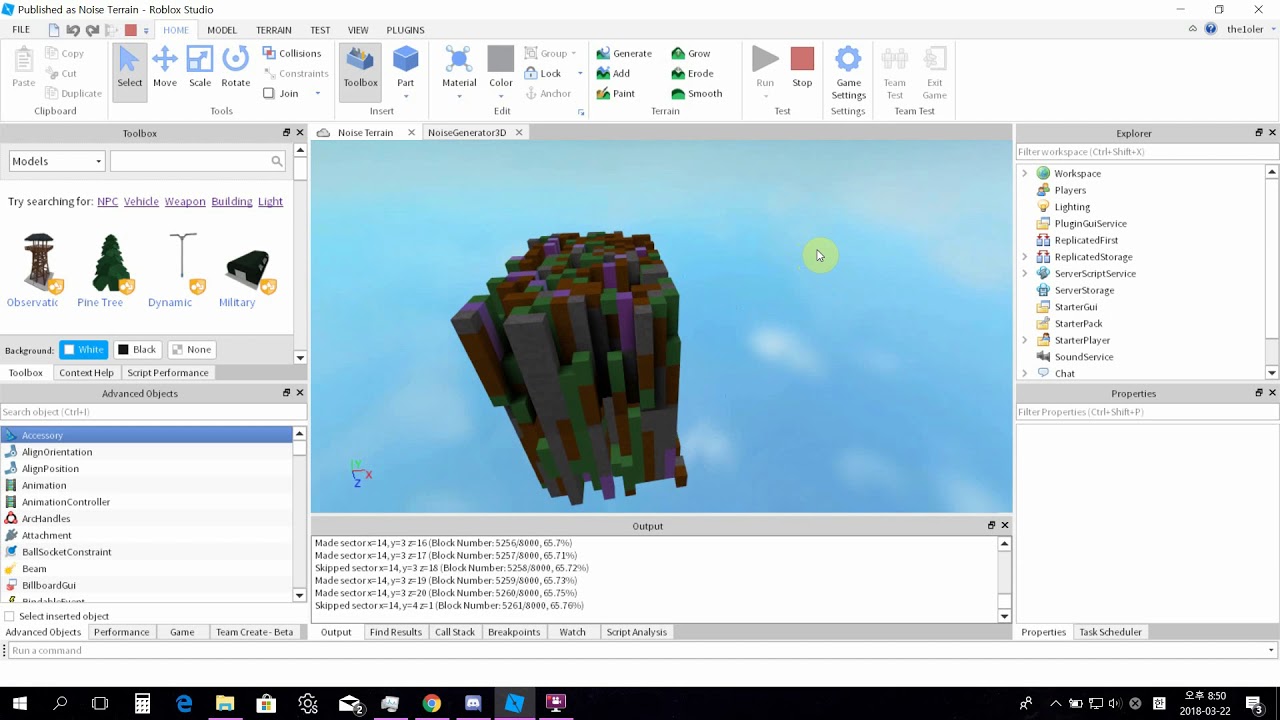Screen dimensions: 1280x720
Task: Switch to the PLUGINS ribbon tab
Action: tap(405, 30)
